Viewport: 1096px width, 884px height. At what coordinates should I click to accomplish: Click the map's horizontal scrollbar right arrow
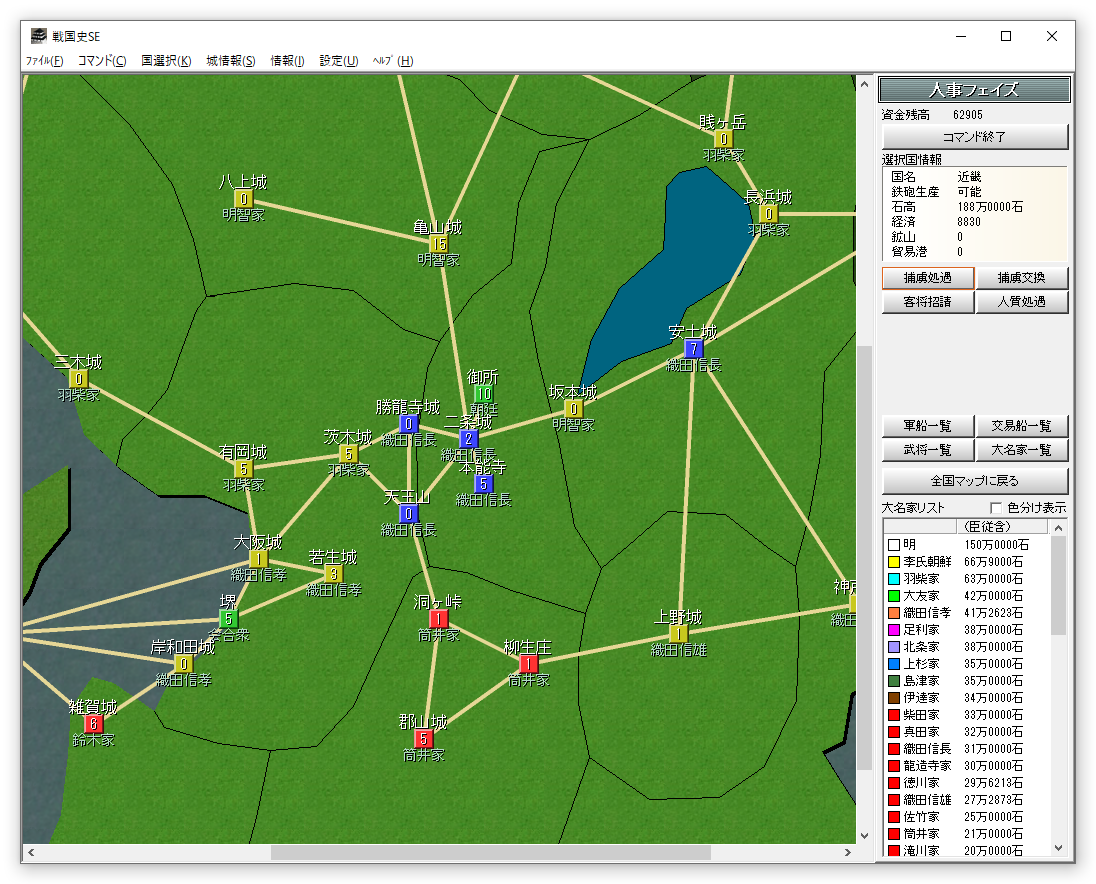point(848,853)
